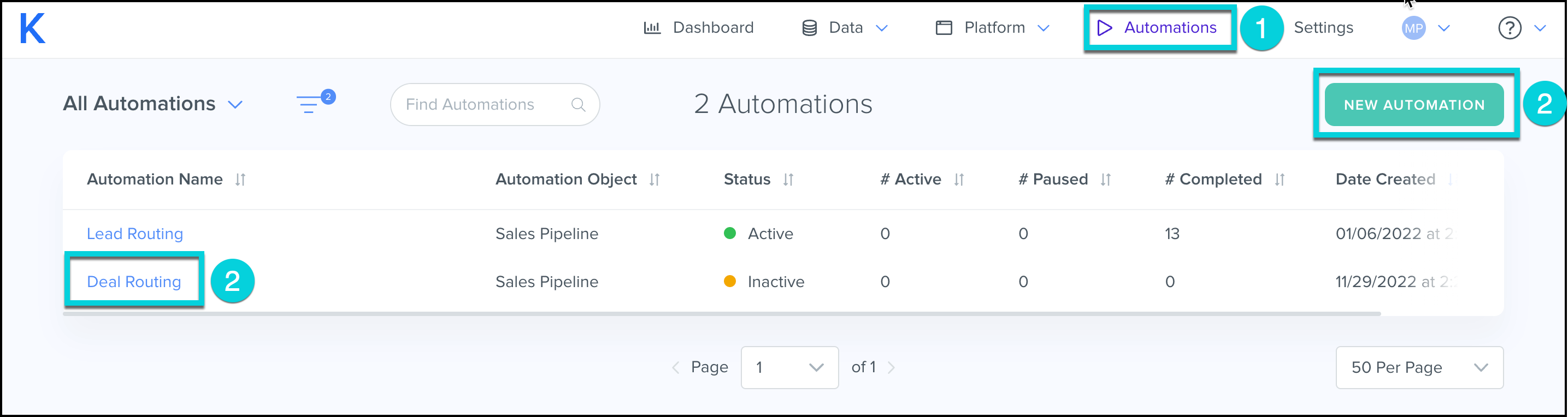This screenshot has height=417, width=1568.
Task: Go to next page arrow
Action: point(891,367)
